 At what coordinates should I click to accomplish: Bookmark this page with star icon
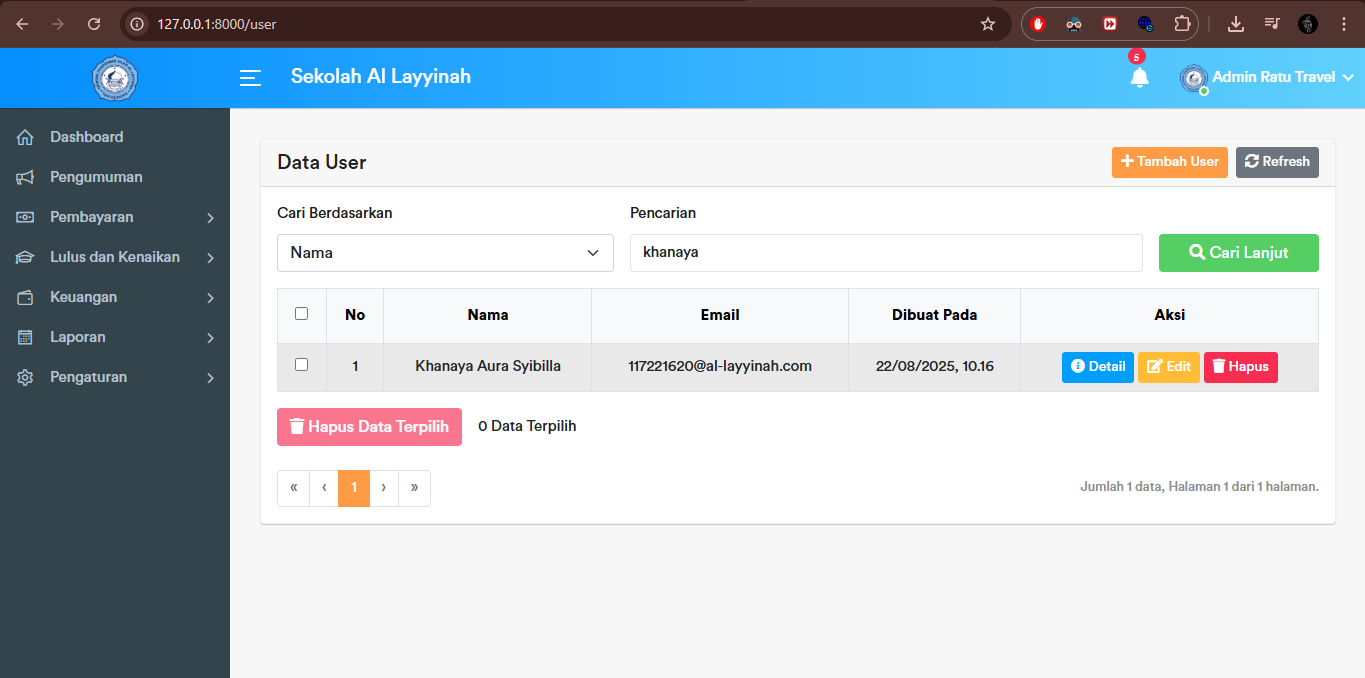pos(988,24)
